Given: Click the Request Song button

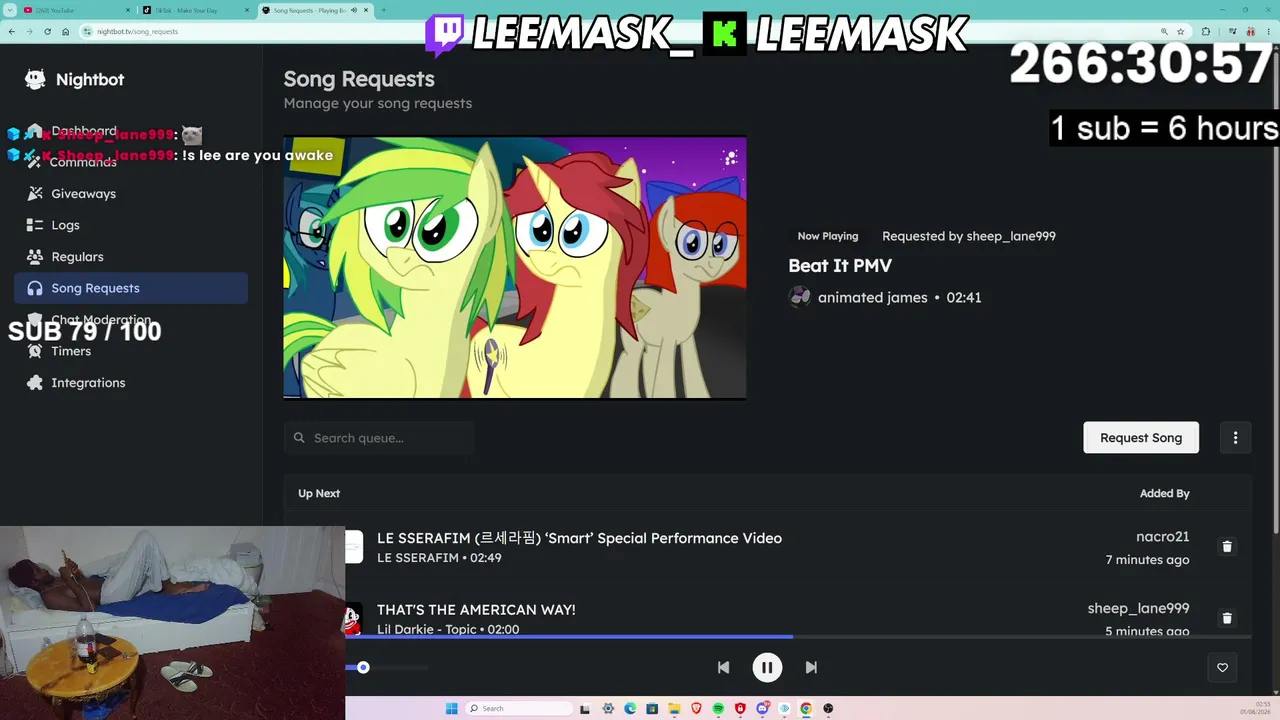Looking at the screenshot, I should click(x=1141, y=437).
